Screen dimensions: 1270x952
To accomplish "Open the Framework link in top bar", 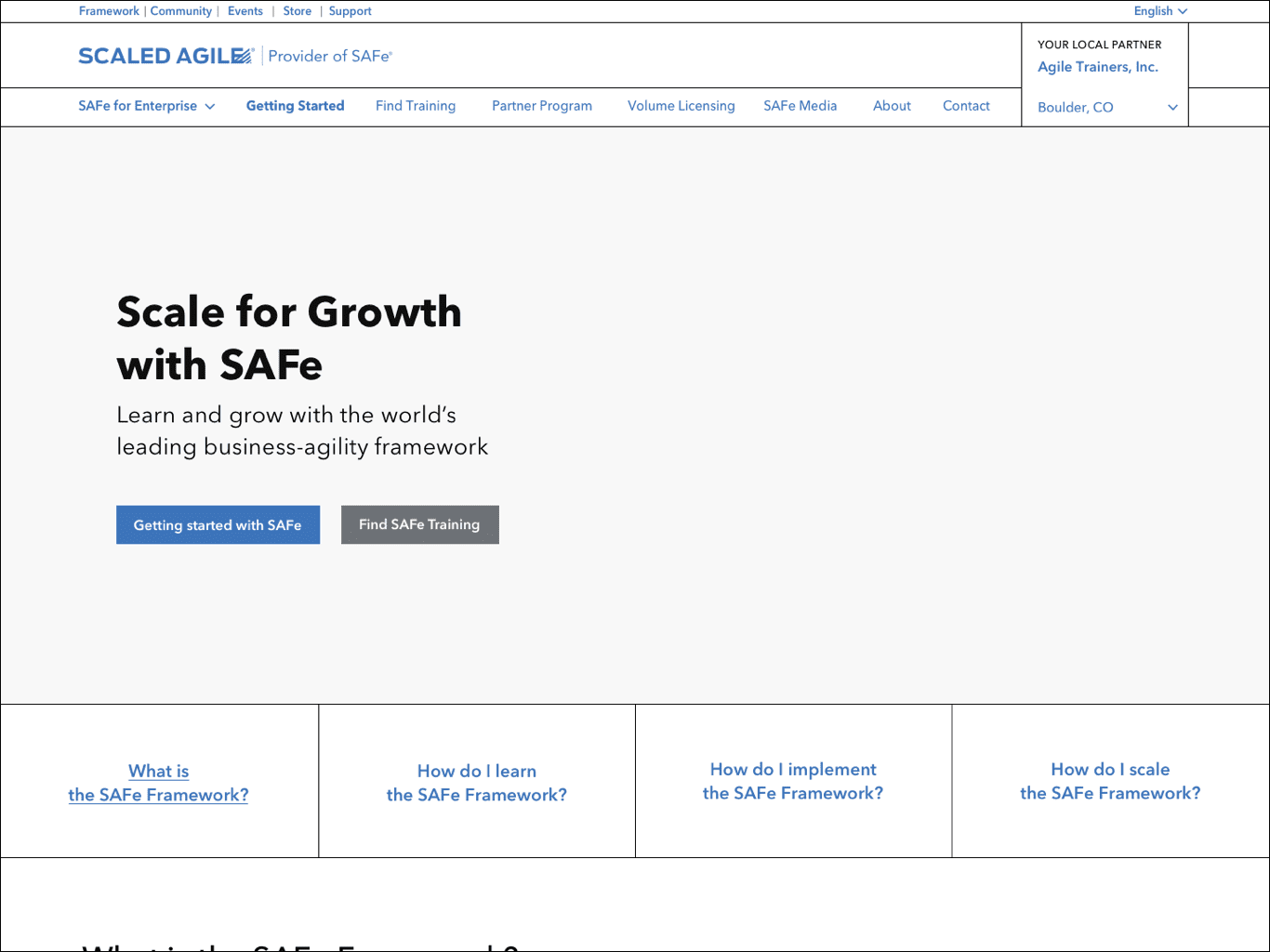I will pyautogui.click(x=109, y=11).
